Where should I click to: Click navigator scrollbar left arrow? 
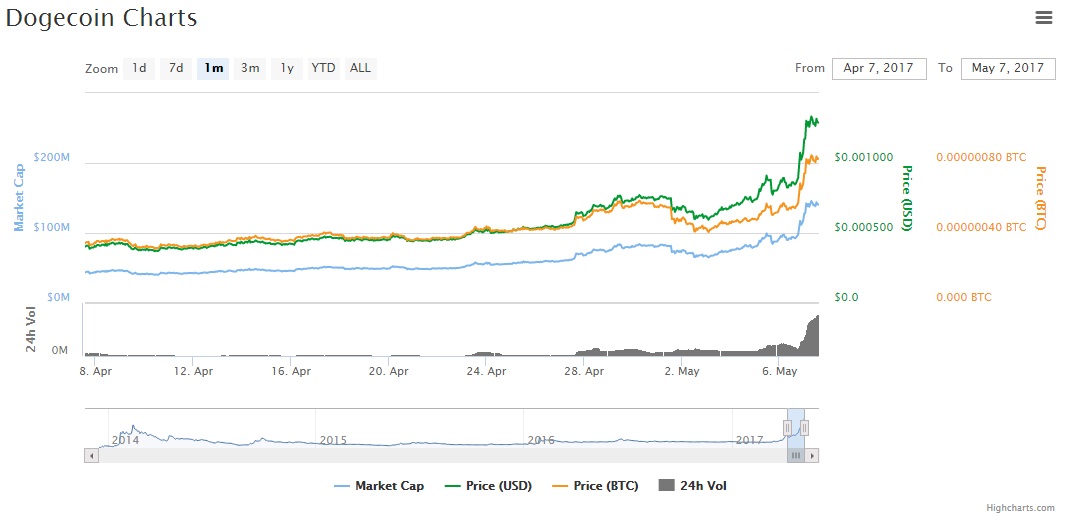tap(91, 455)
